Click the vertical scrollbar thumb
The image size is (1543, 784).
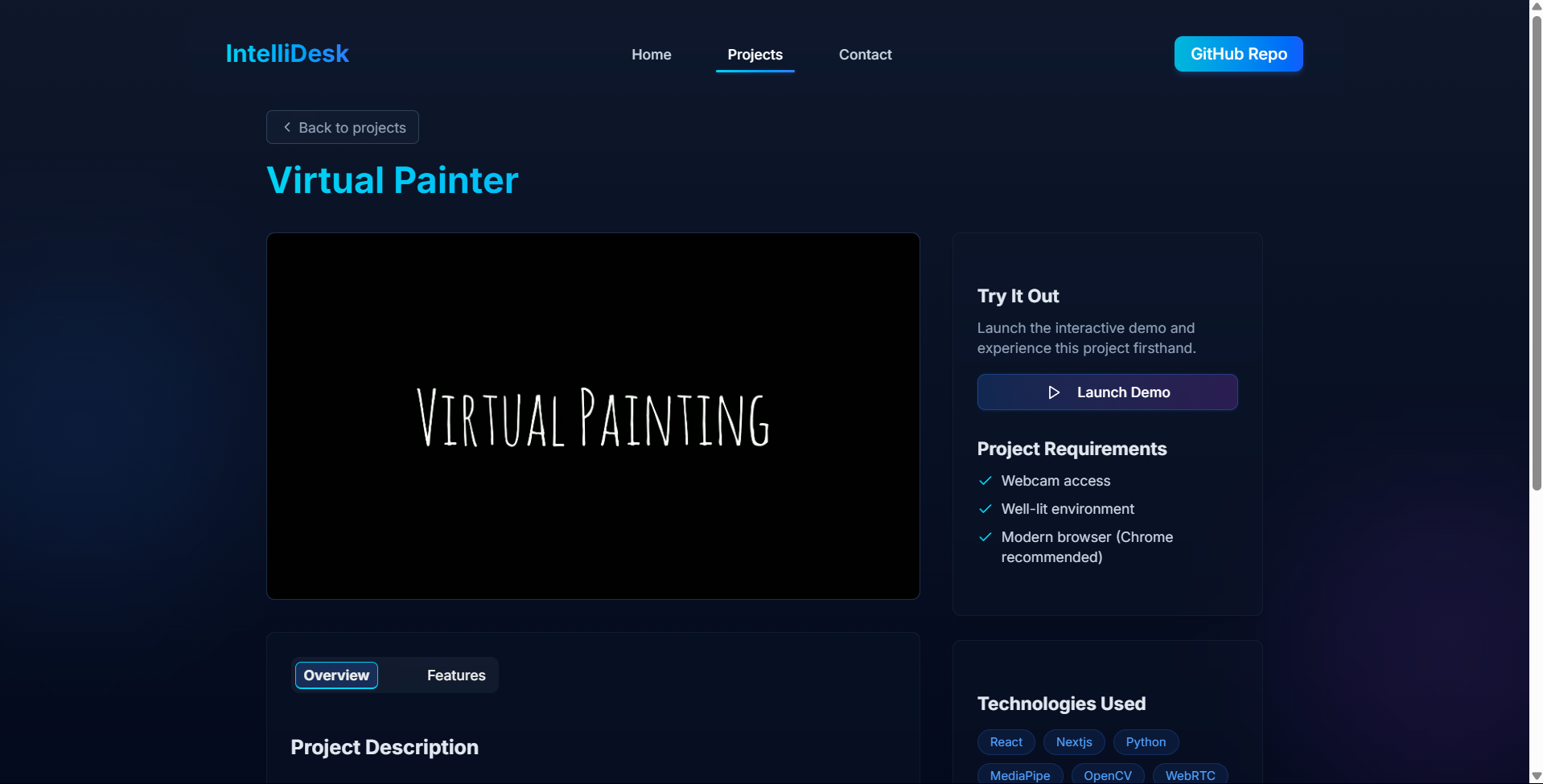tap(1537, 252)
